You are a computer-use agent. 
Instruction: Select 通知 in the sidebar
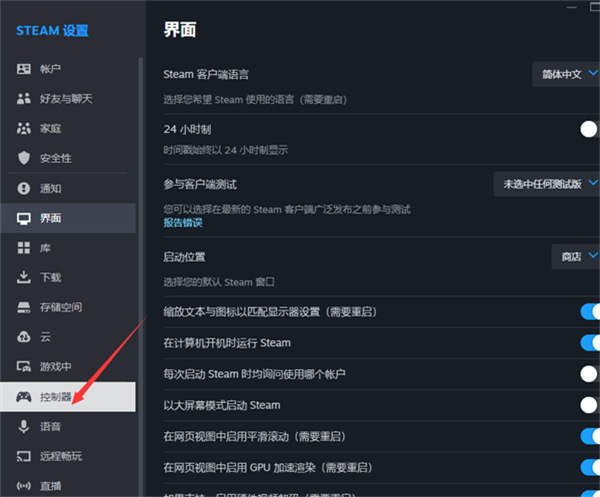68,188
